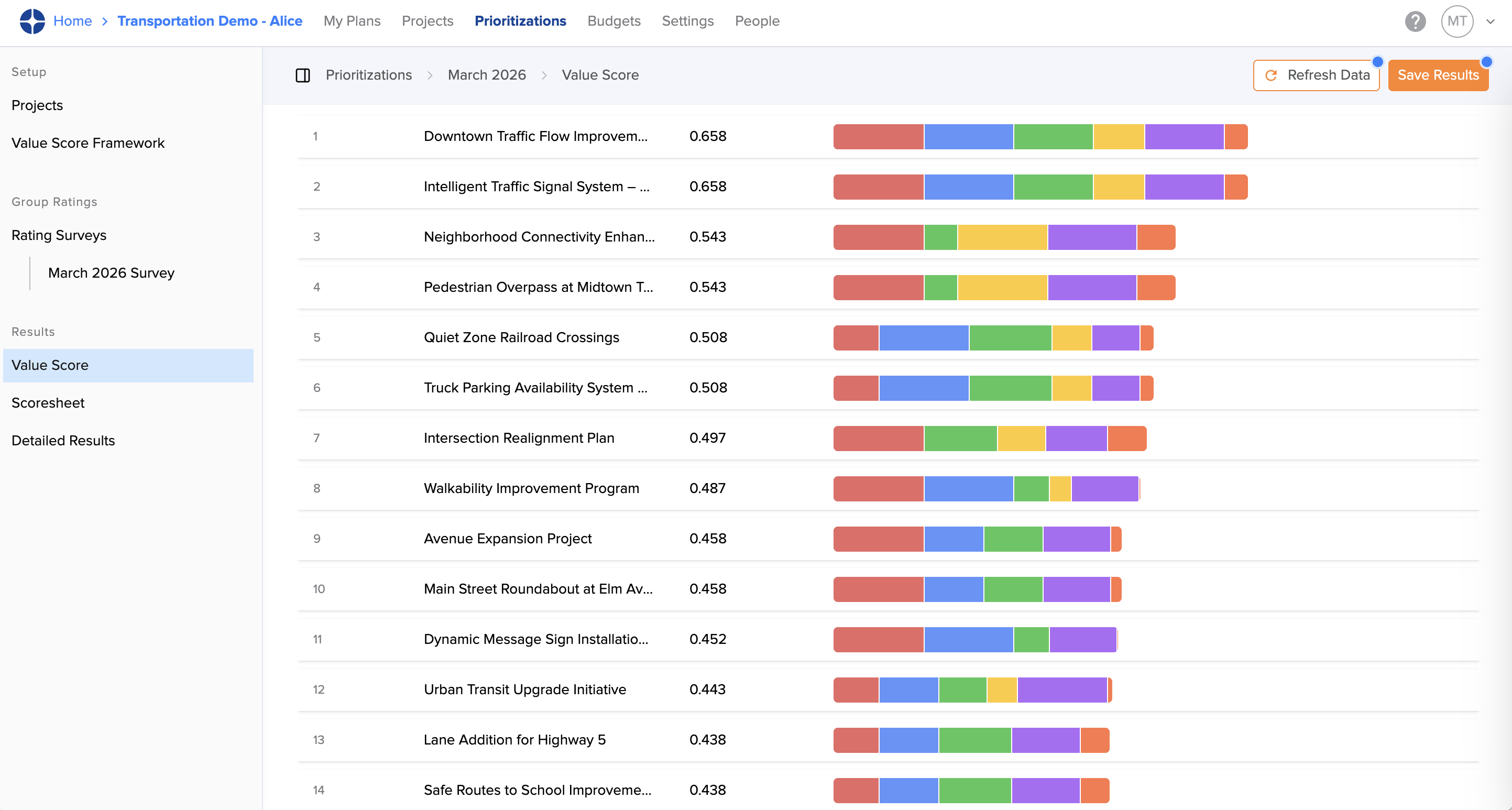Click the refresh arrow icon

tap(1271, 76)
